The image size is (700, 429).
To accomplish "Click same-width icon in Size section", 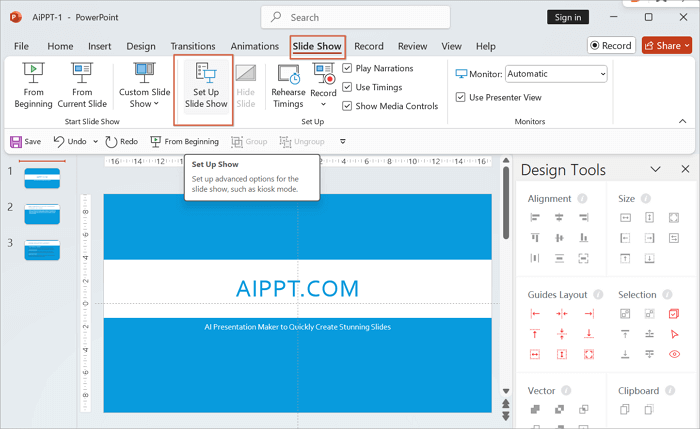I will click(x=625, y=217).
